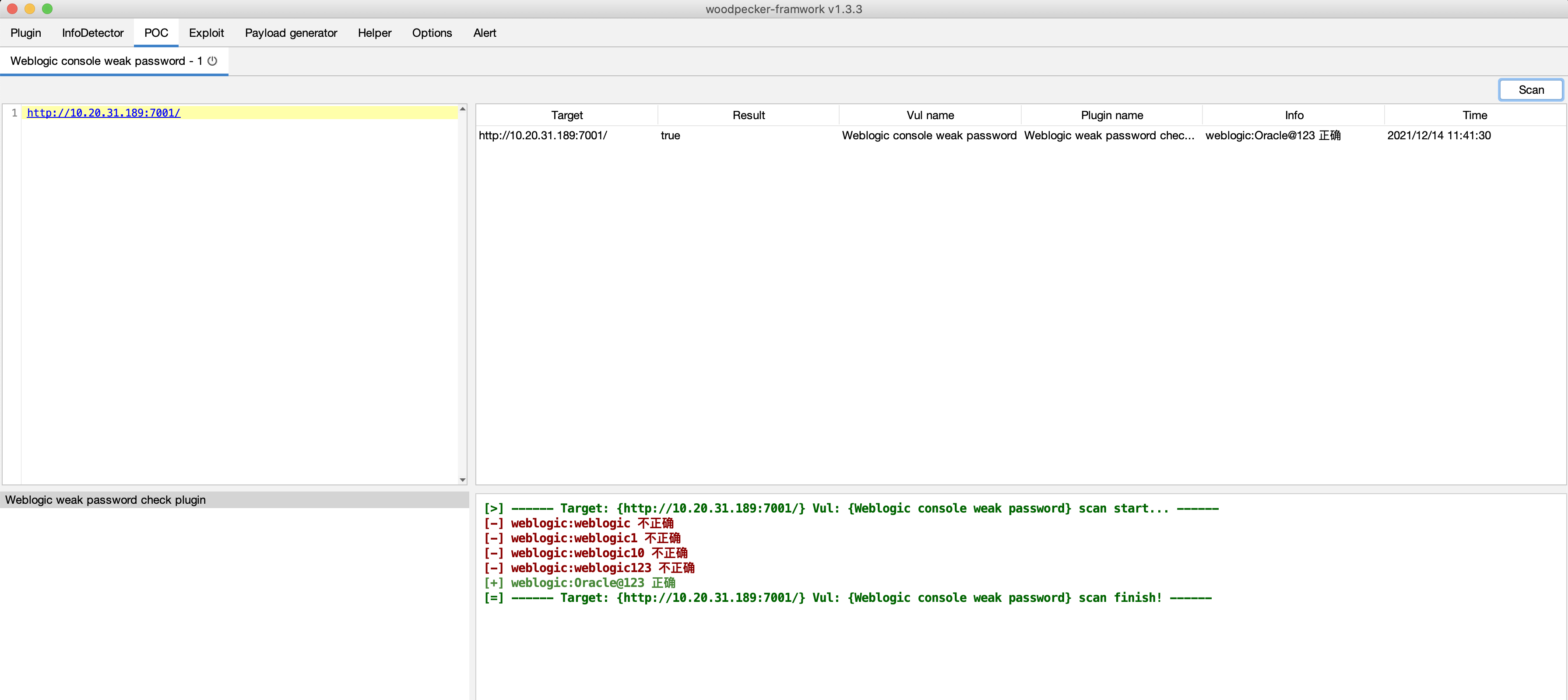Minimize the window with yellow button
1568x700 pixels.
(30, 9)
